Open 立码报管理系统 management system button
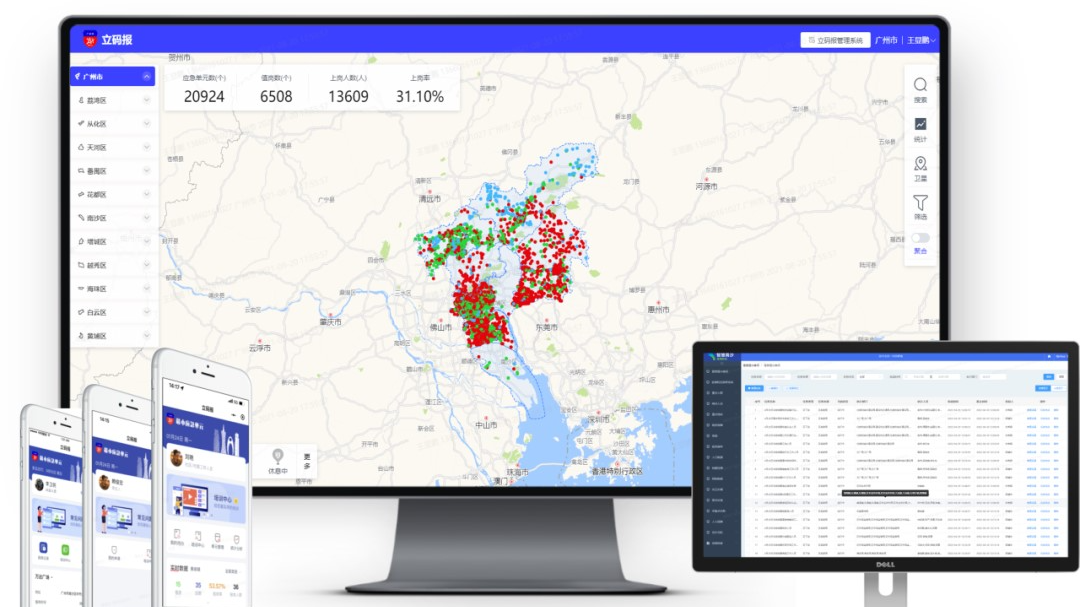Image resolution: width=1080 pixels, height=607 pixels. 834,41
